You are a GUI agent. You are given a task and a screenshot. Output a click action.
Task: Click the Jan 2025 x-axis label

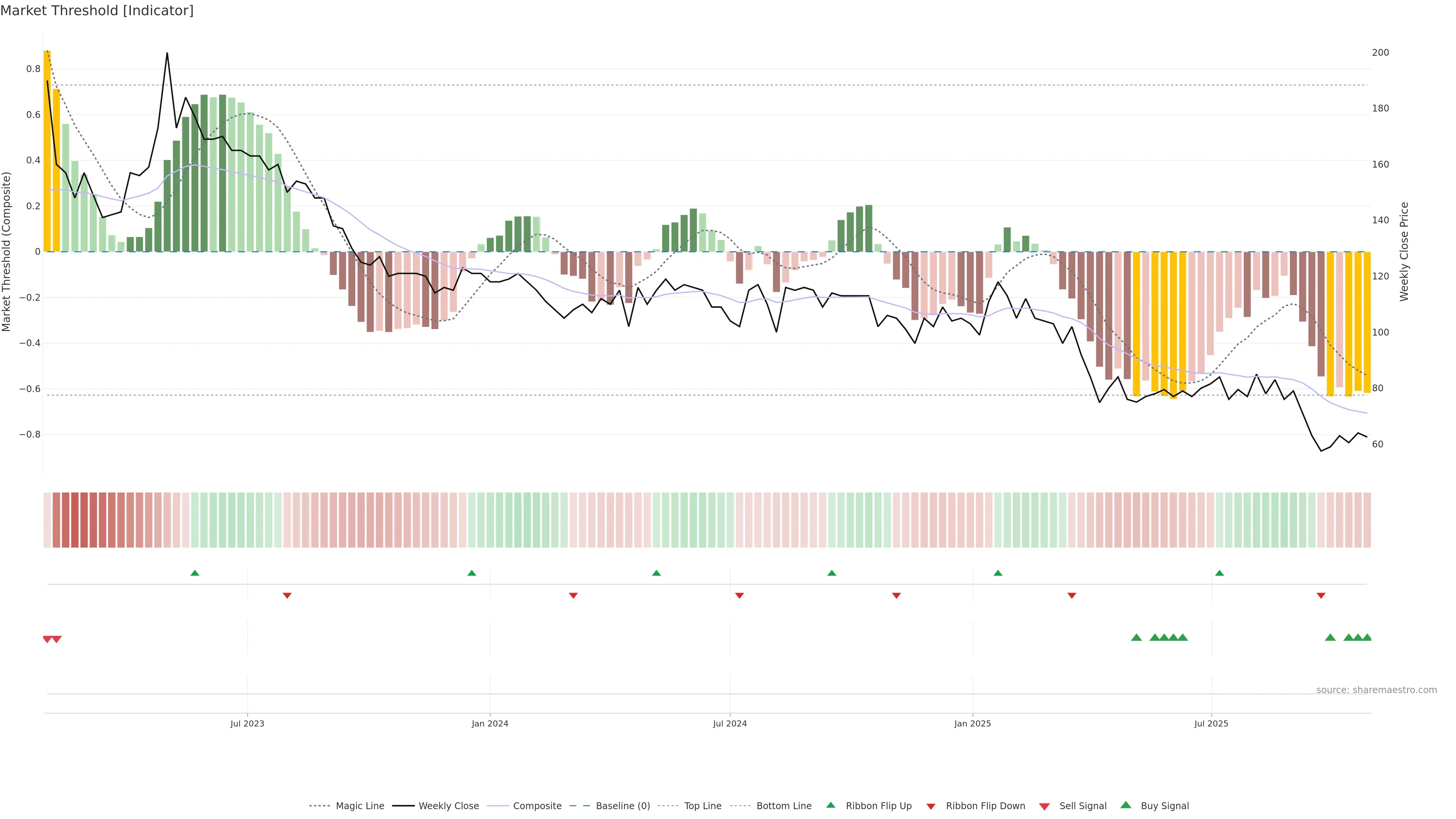[x=972, y=723]
